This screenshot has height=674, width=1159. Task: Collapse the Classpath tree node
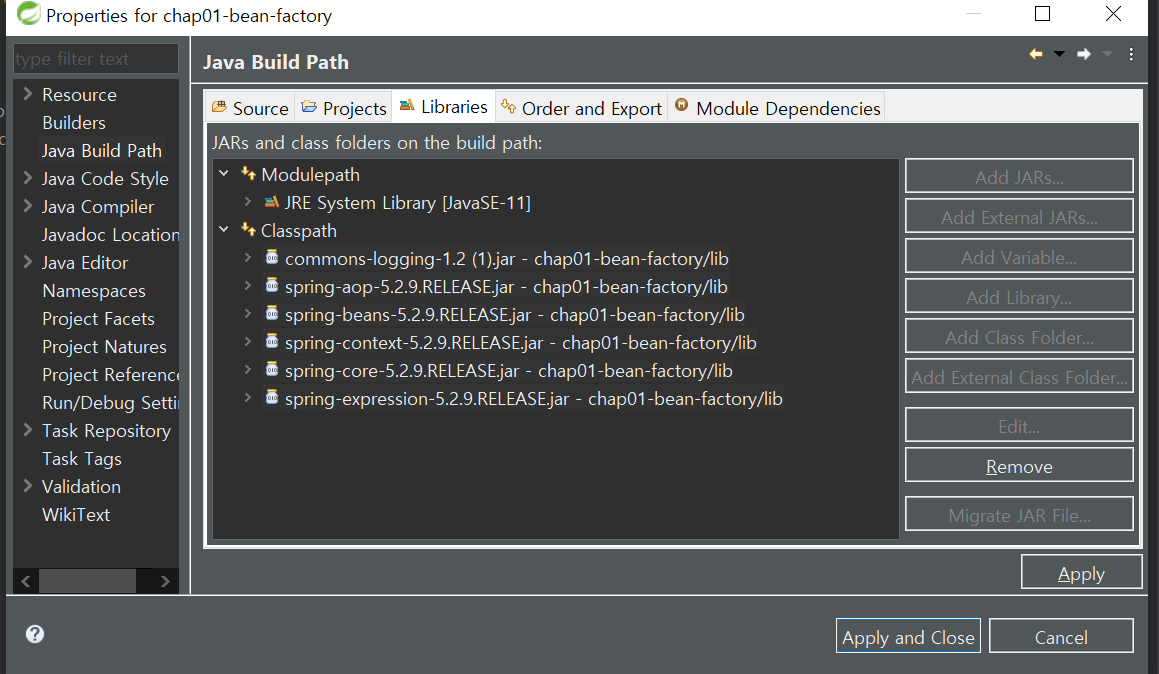(x=224, y=230)
